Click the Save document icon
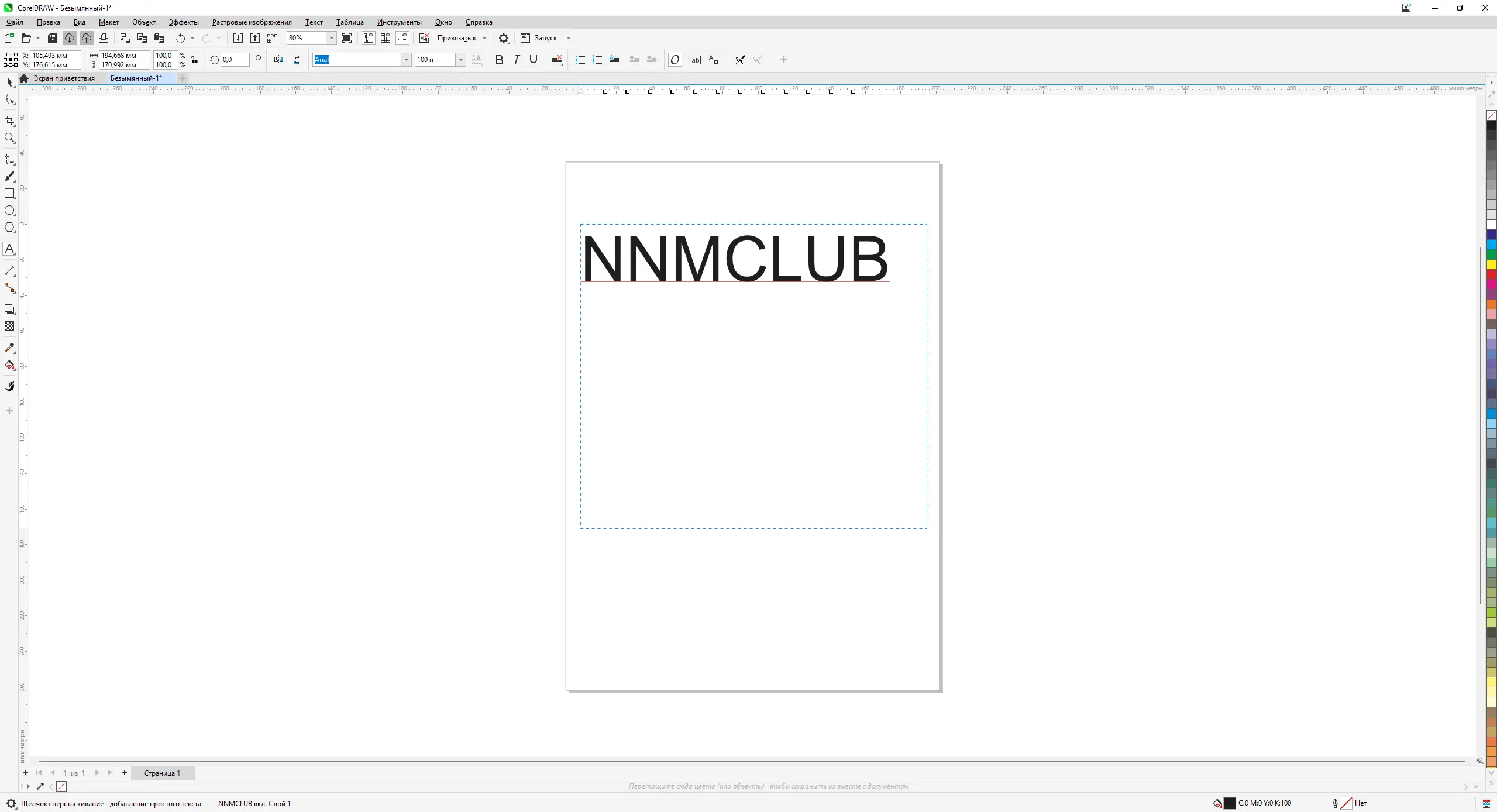 click(x=53, y=38)
